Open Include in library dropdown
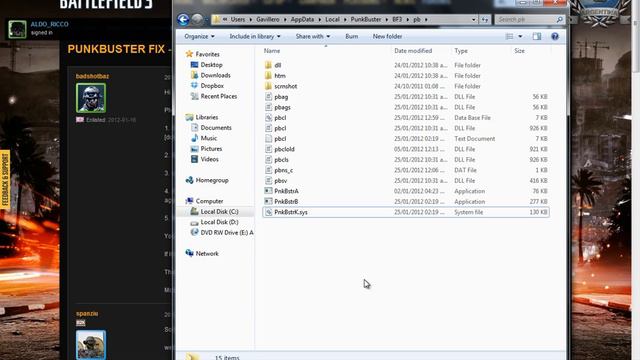The width and height of the screenshot is (640, 360). pyautogui.click(x=255, y=36)
